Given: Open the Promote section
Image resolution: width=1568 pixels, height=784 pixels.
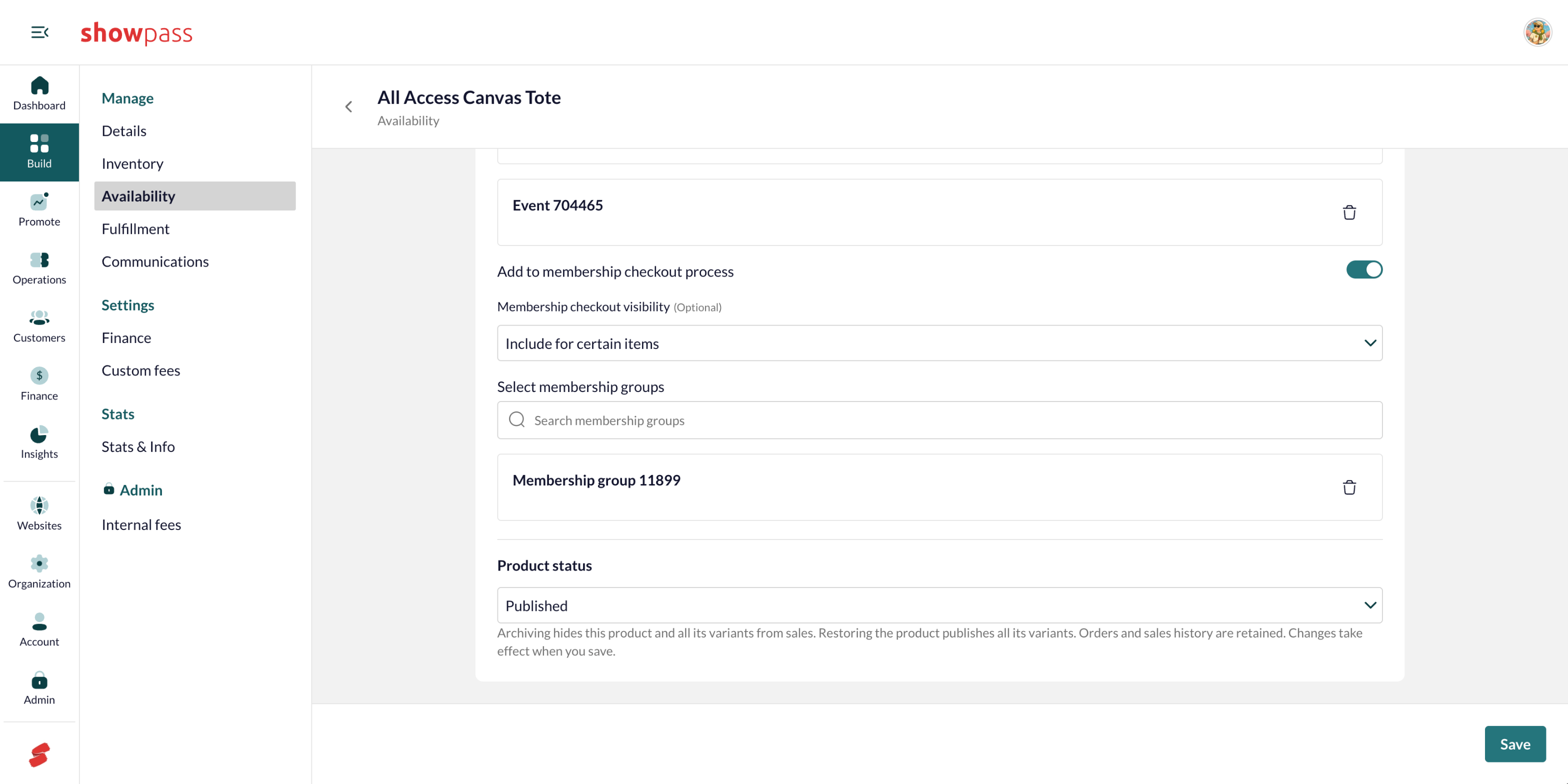Looking at the screenshot, I should [x=39, y=210].
